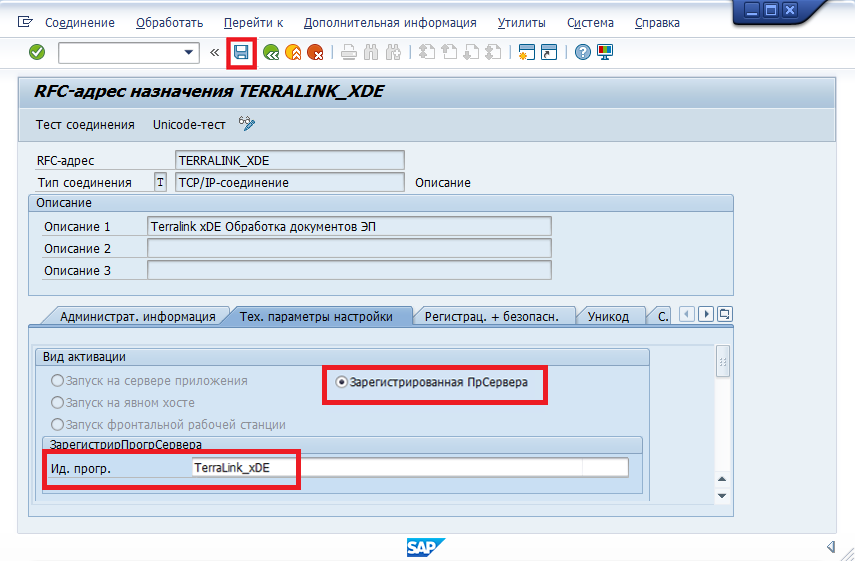Click the Save diskette icon
The height and width of the screenshot is (561, 855).
pos(241,53)
